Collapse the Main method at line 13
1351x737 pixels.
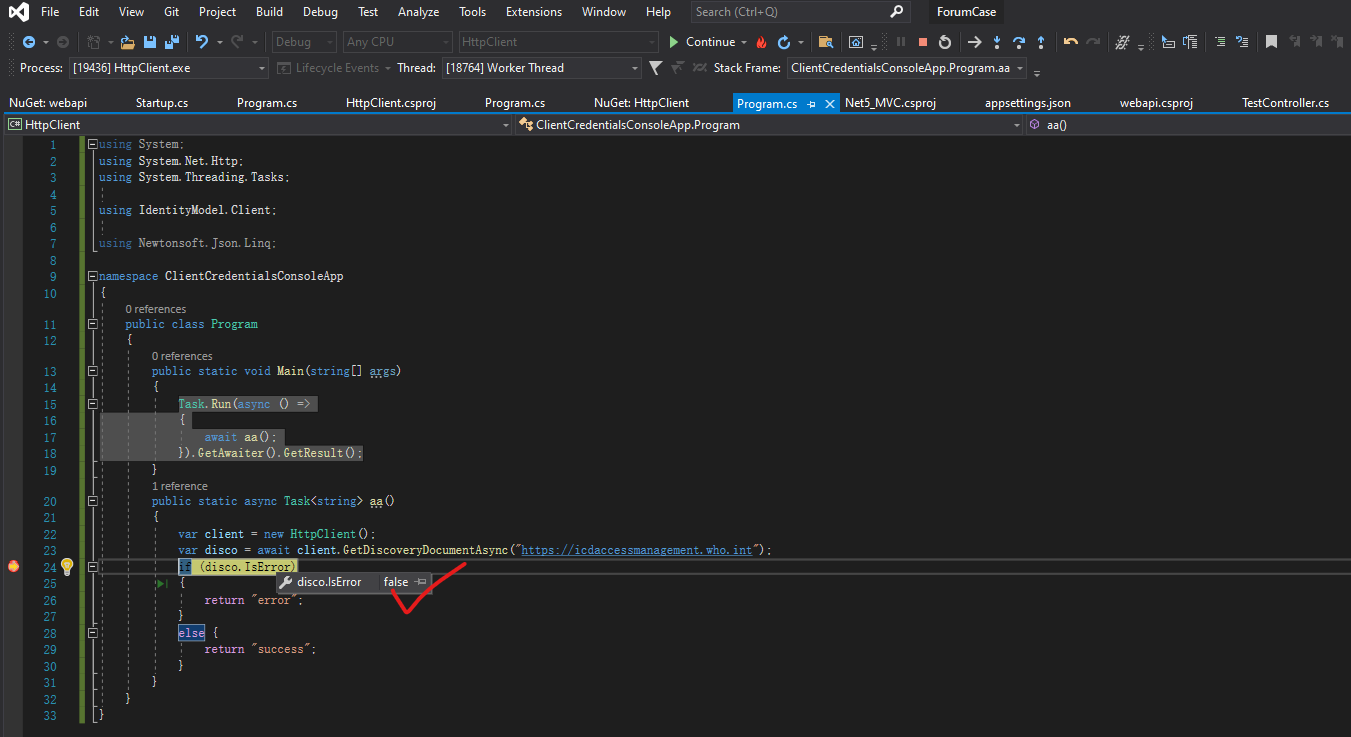92,371
